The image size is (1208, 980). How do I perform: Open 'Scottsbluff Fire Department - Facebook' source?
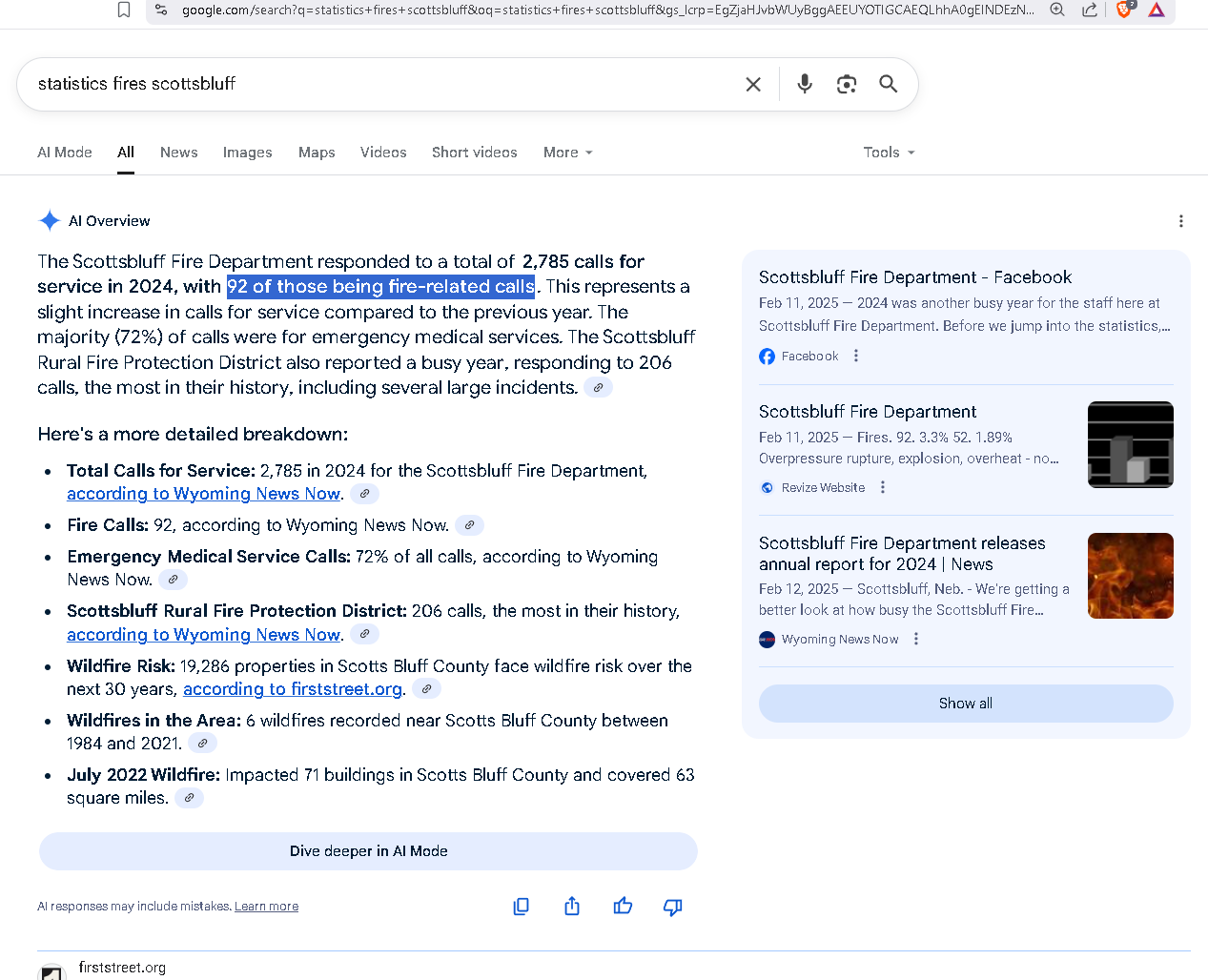tap(915, 277)
